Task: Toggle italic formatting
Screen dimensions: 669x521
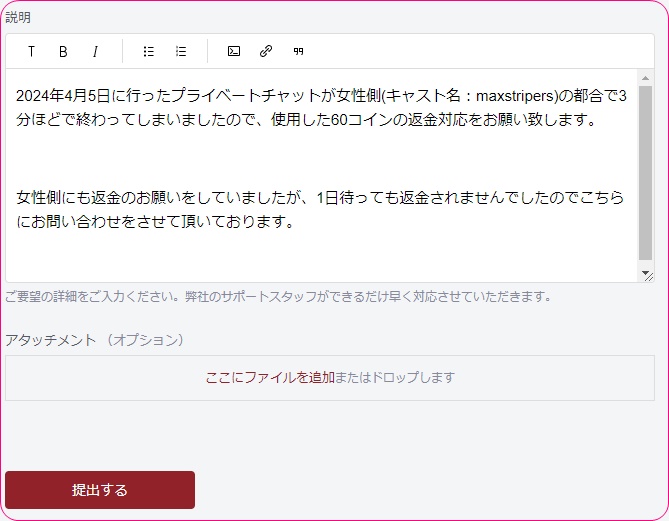Action: point(95,51)
